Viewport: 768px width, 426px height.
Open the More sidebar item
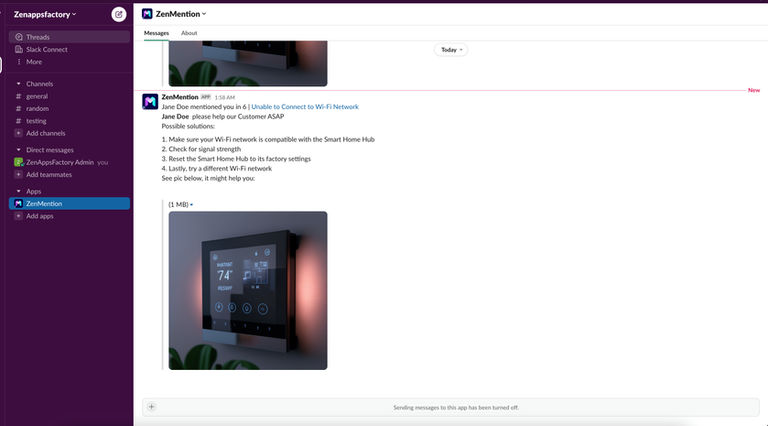click(x=69, y=62)
